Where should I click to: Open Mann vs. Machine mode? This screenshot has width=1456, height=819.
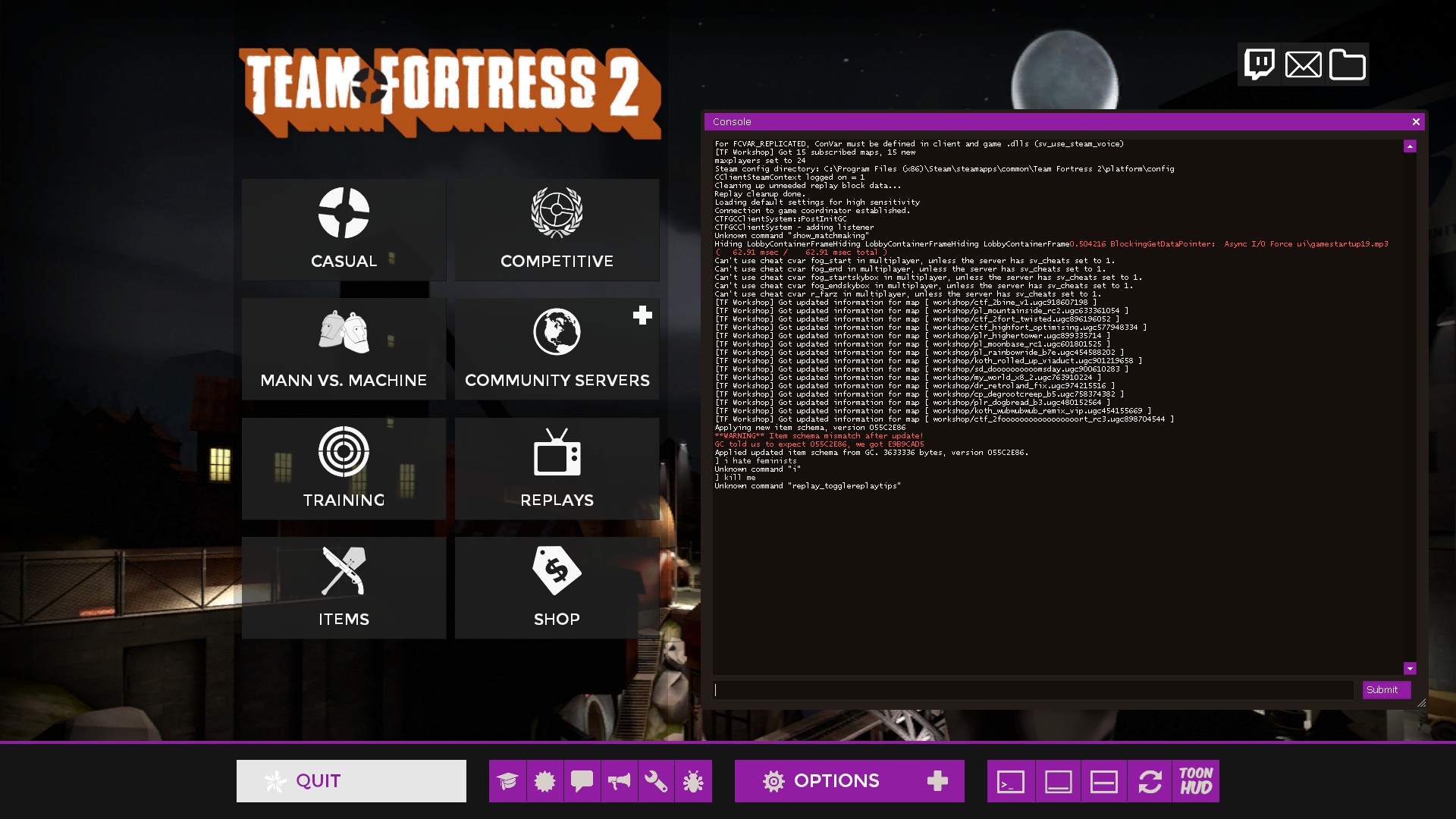344,349
